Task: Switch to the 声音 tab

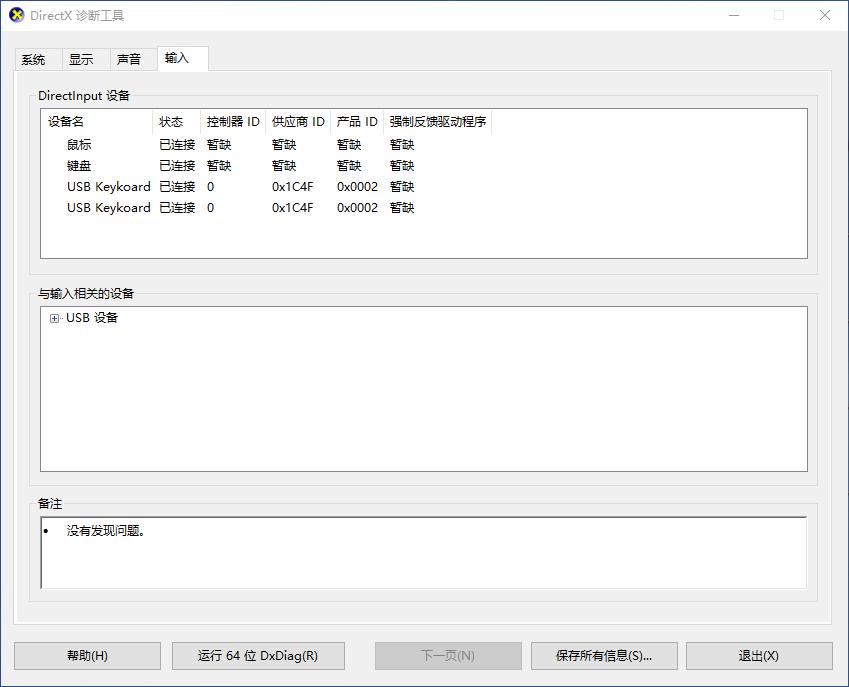Action: pyautogui.click(x=133, y=59)
